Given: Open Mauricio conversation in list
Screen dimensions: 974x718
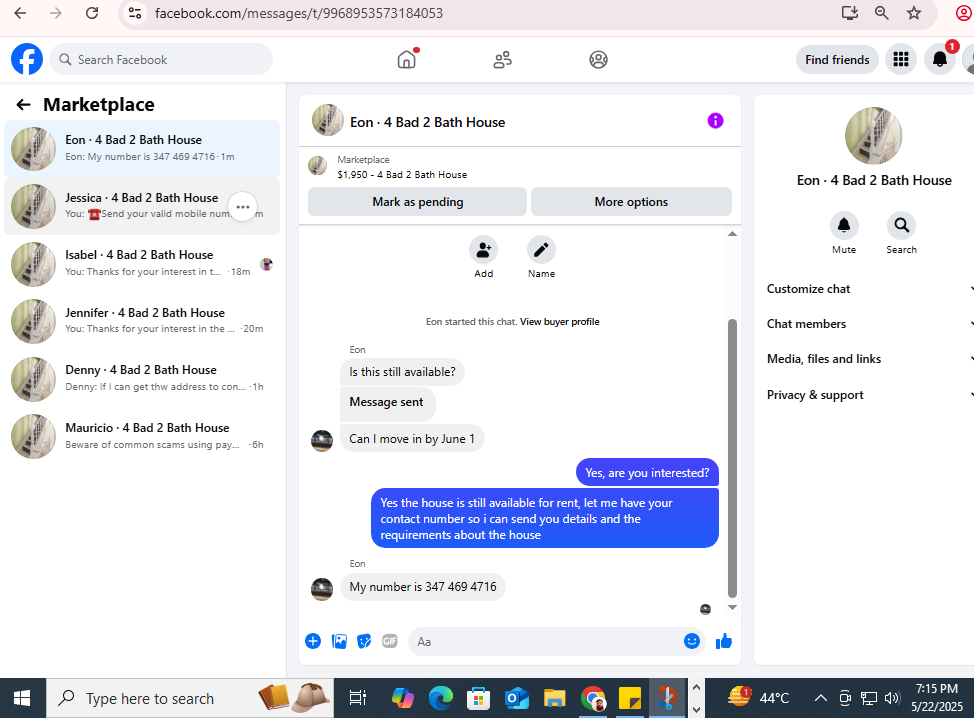Looking at the screenshot, I should pyautogui.click(x=142, y=437).
